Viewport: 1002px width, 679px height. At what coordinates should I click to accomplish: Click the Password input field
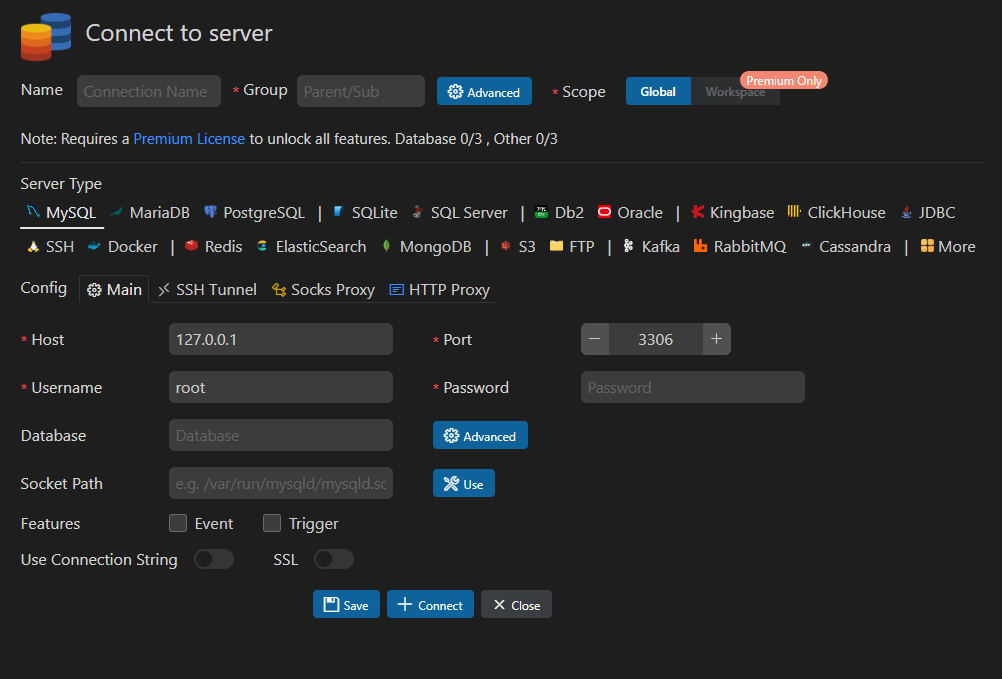pos(693,387)
